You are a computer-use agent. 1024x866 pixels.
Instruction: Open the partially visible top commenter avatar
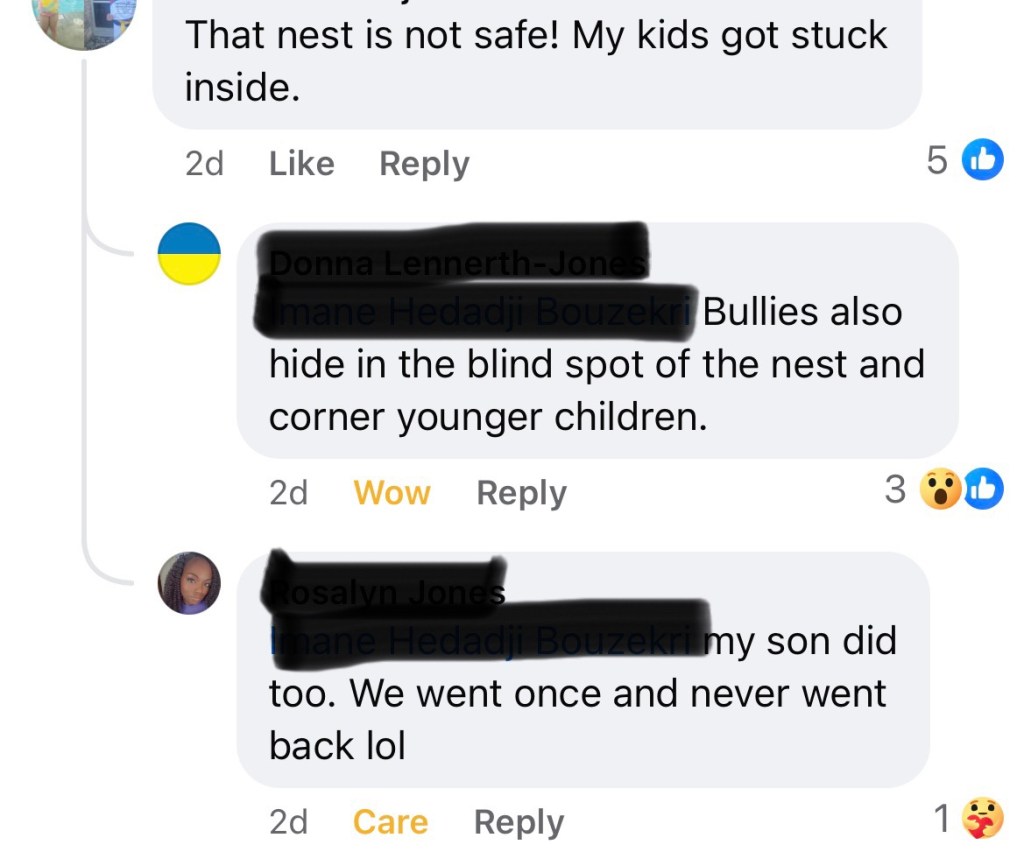pos(85,20)
